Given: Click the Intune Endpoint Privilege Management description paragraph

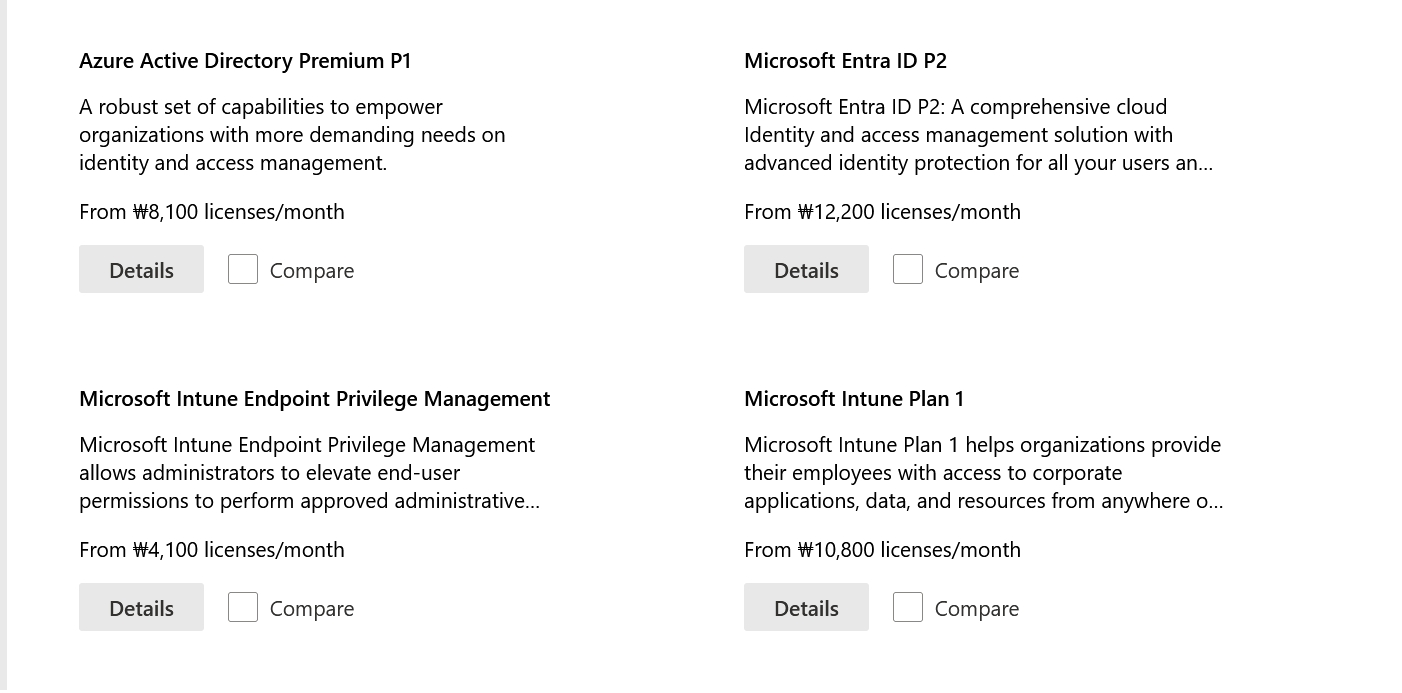Looking at the screenshot, I should point(310,472).
